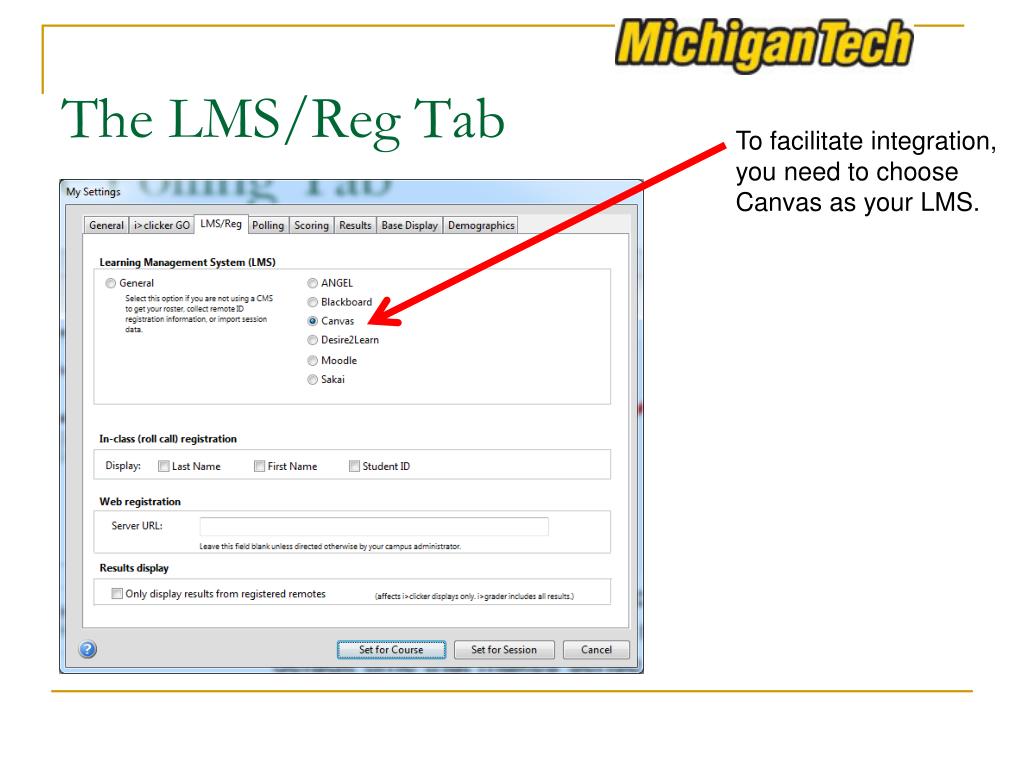Click the Set for Session button
1024x768 pixels.
click(504, 650)
